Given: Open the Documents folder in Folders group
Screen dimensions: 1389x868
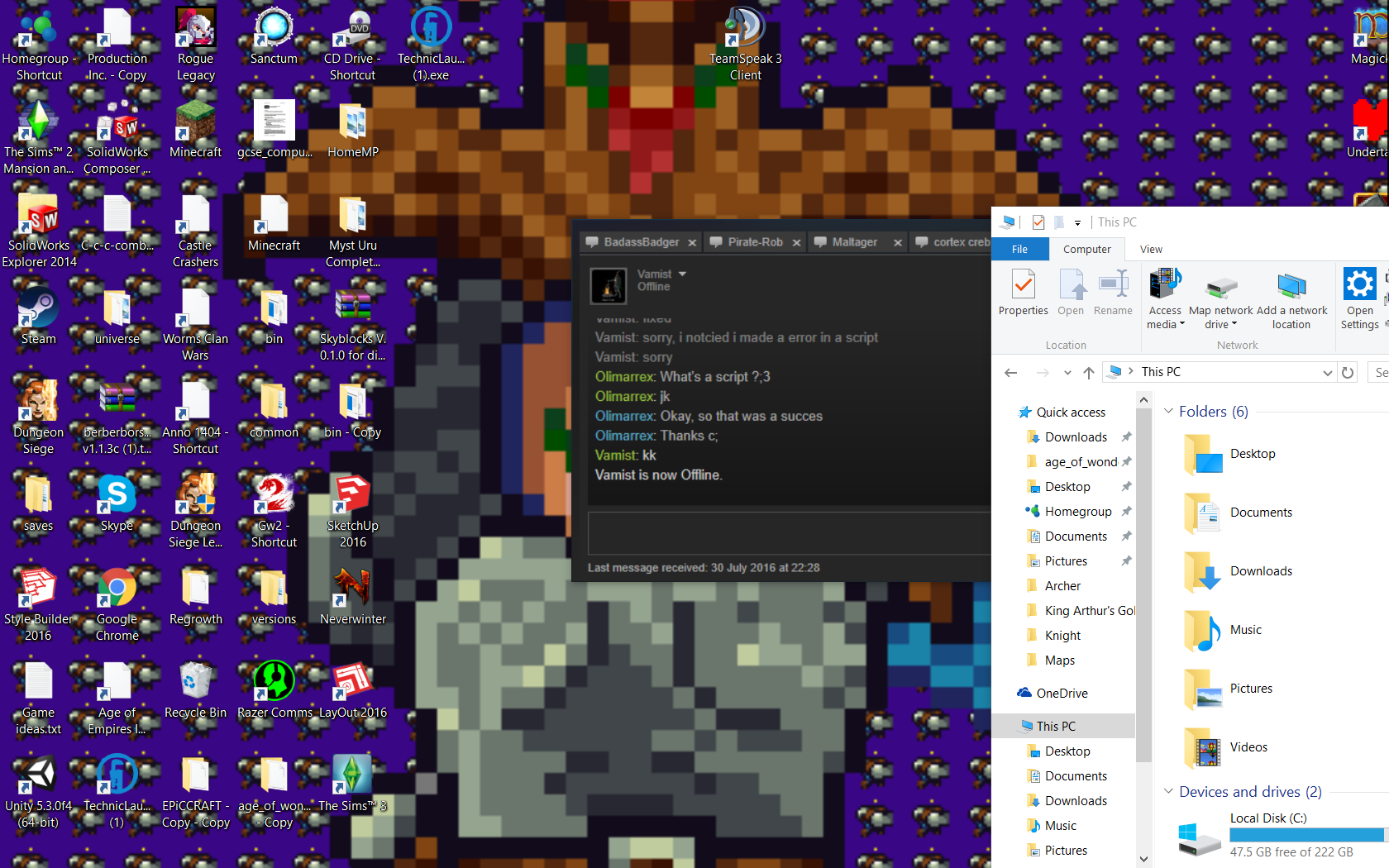Looking at the screenshot, I should point(1237,513).
